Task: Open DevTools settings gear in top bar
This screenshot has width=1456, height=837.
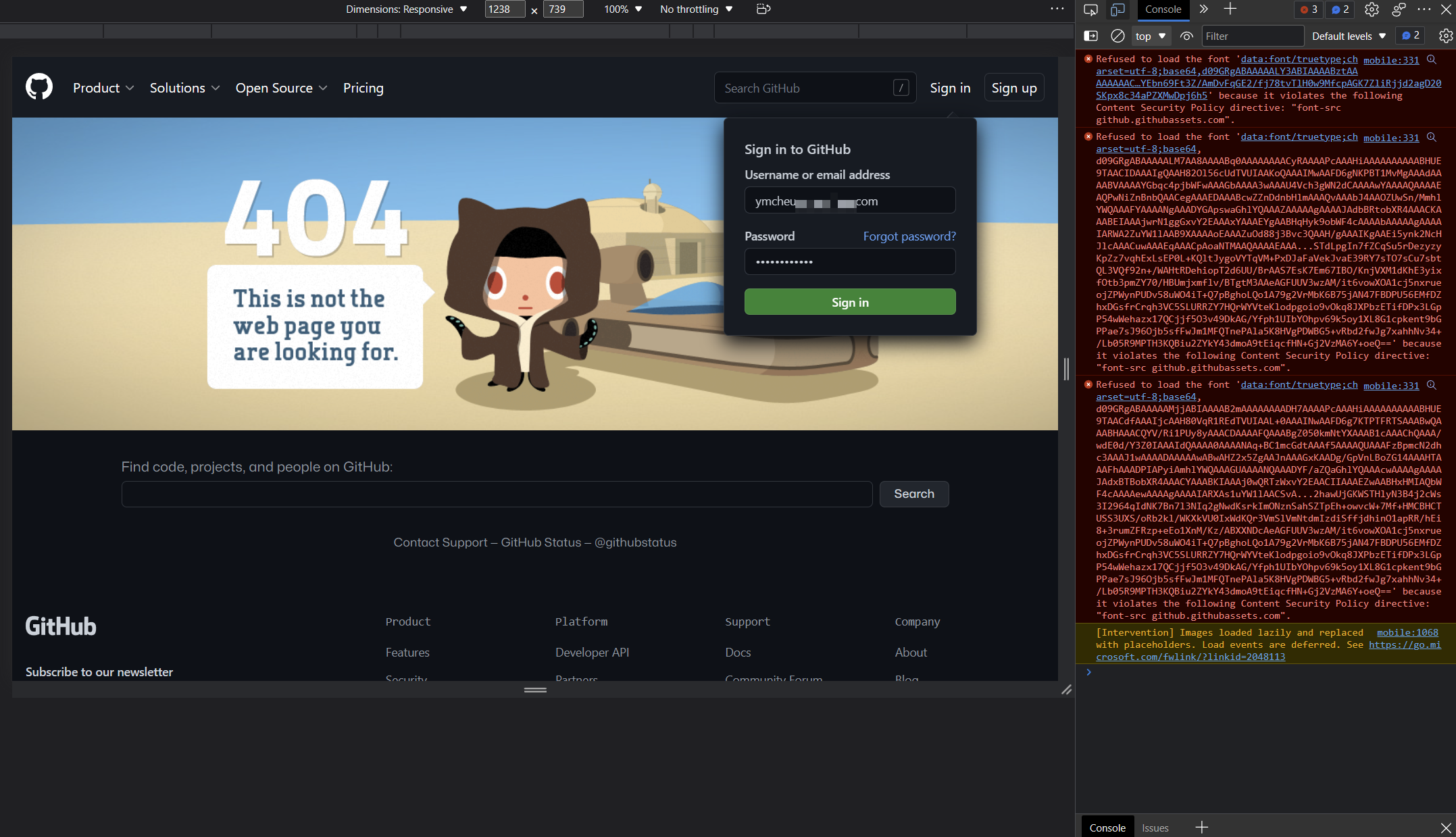Action: point(1372,9)
